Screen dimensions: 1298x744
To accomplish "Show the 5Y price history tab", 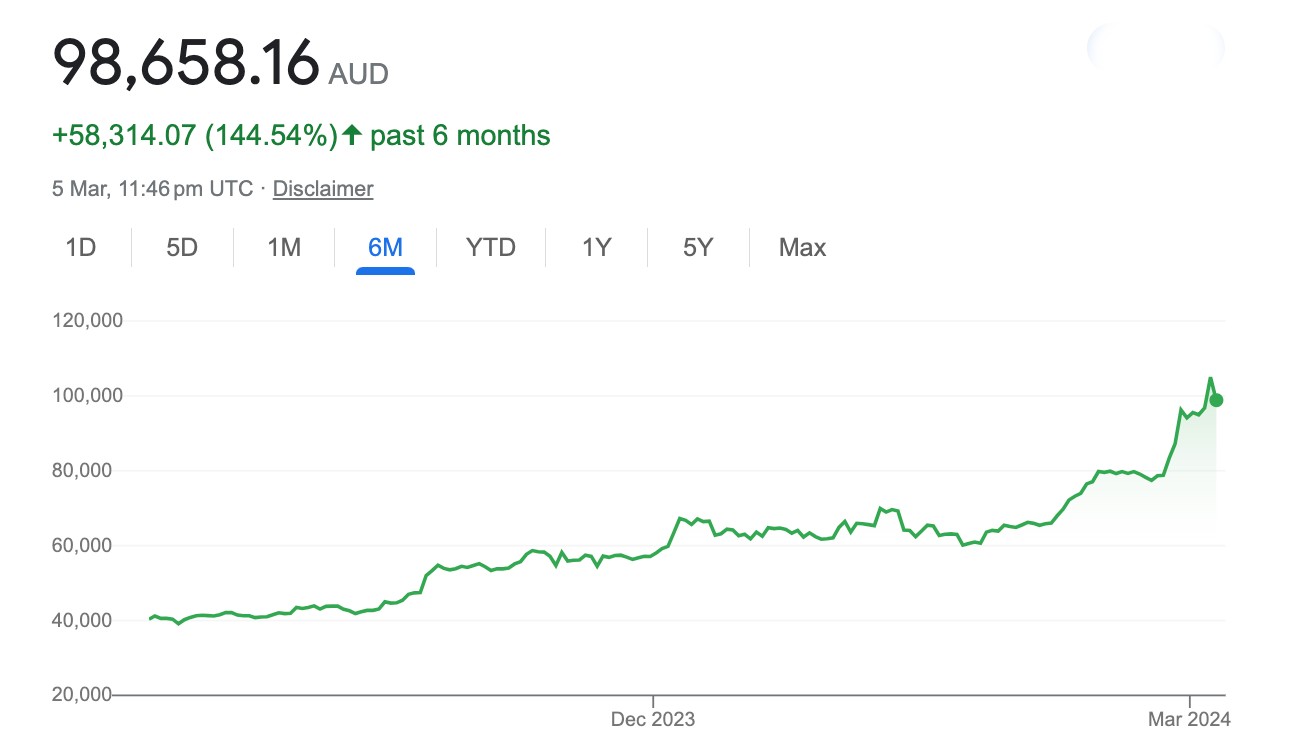I will (698, 247).
